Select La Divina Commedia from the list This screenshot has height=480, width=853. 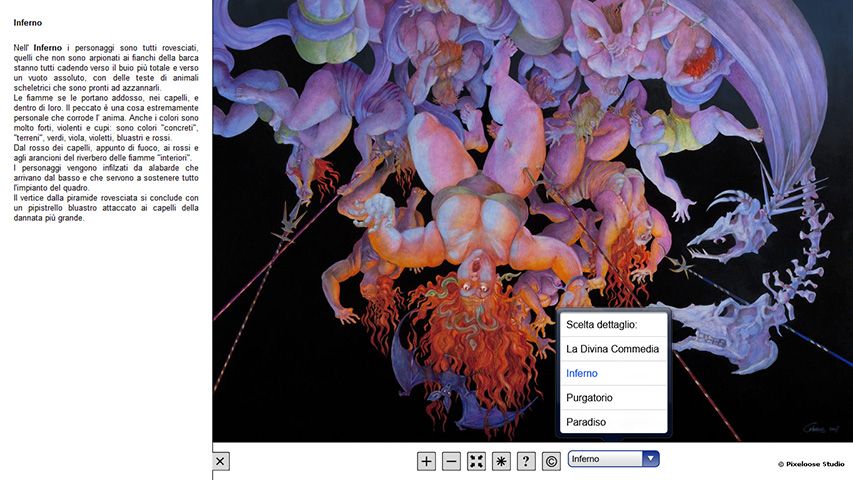tap(613, 349)
